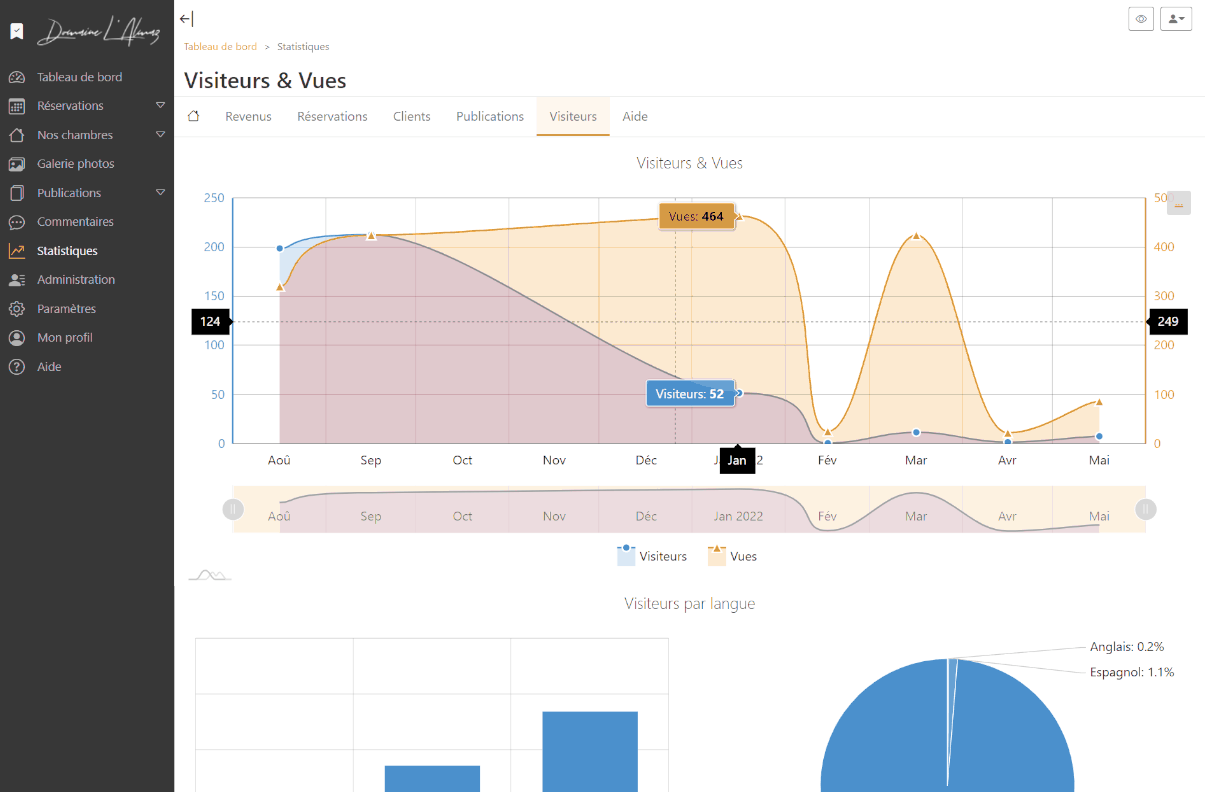The image size is (1205, 792).
Task: Click the Commentaires speech bubble icon
Action: point(16,222)
